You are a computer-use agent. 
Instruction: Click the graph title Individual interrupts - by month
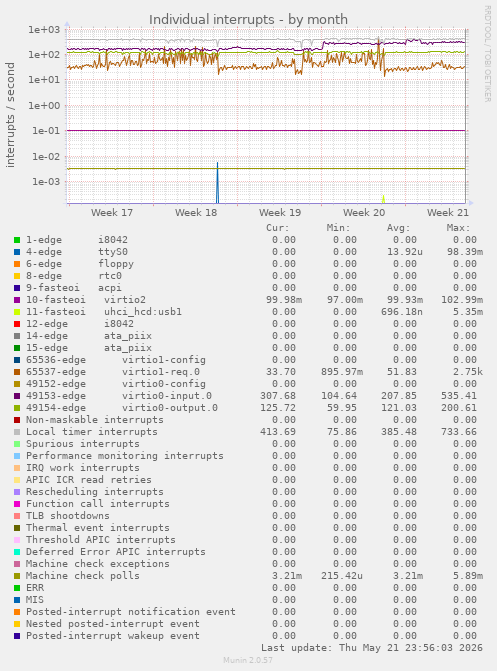pyautogui.click(x=248, y=20)
